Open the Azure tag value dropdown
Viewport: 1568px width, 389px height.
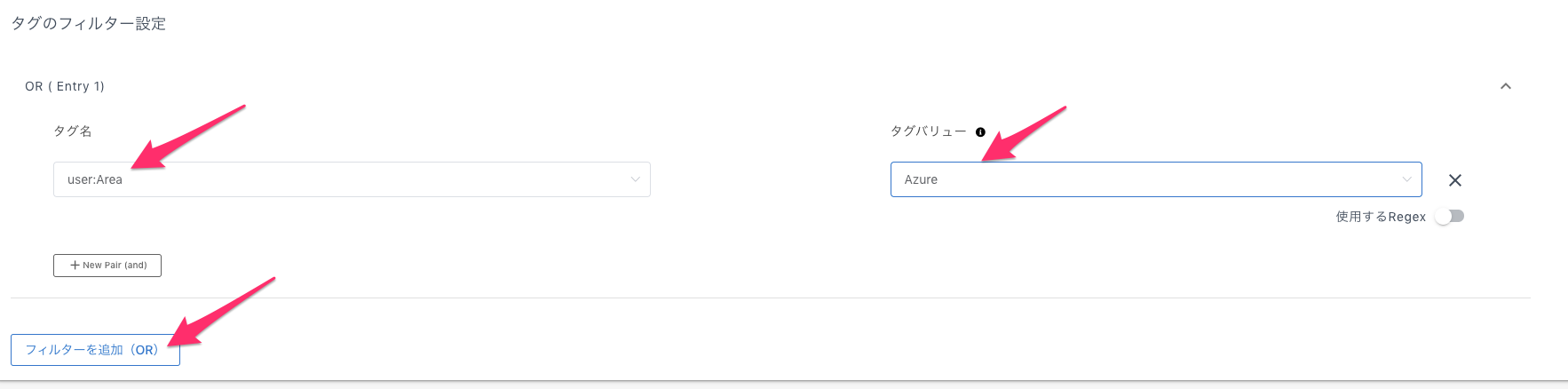click(x=1156, y=179)
